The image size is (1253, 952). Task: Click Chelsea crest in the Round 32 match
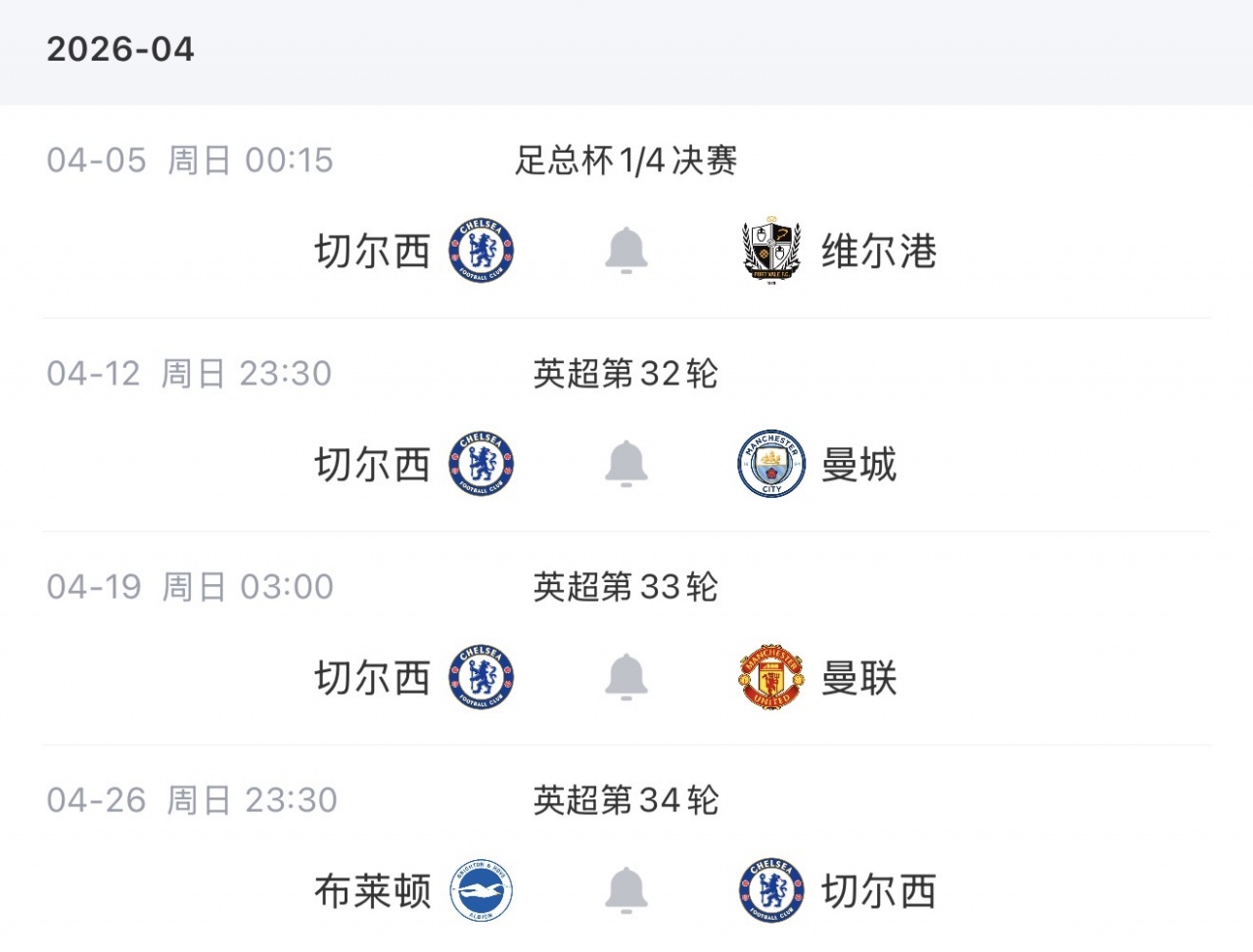click(x=482, y=464)
